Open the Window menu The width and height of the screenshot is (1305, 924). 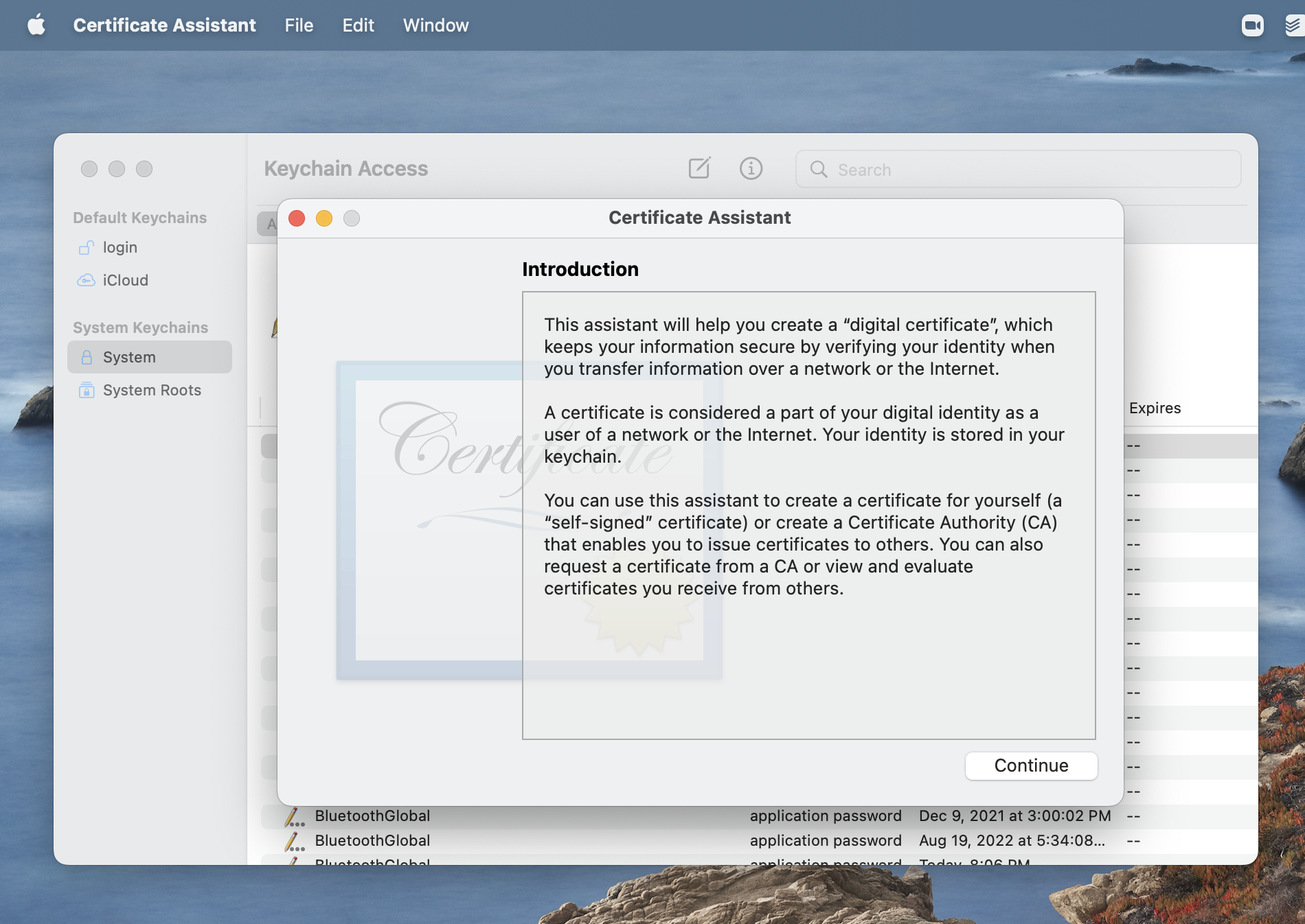pyautogui.click(x=435, y=25)
